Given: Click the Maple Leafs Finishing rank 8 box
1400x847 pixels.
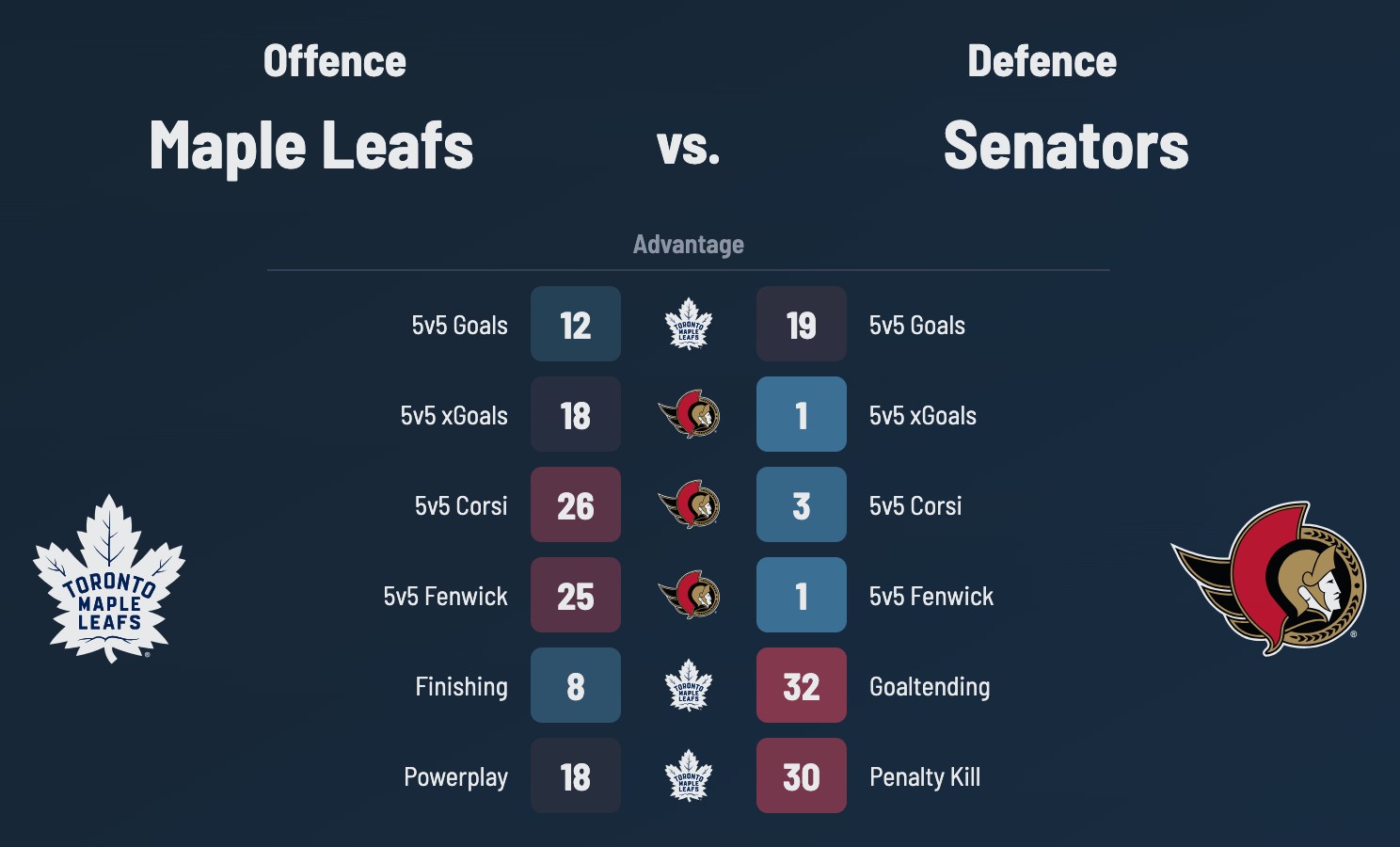Looking at the screenshot, I should point(576,686).
